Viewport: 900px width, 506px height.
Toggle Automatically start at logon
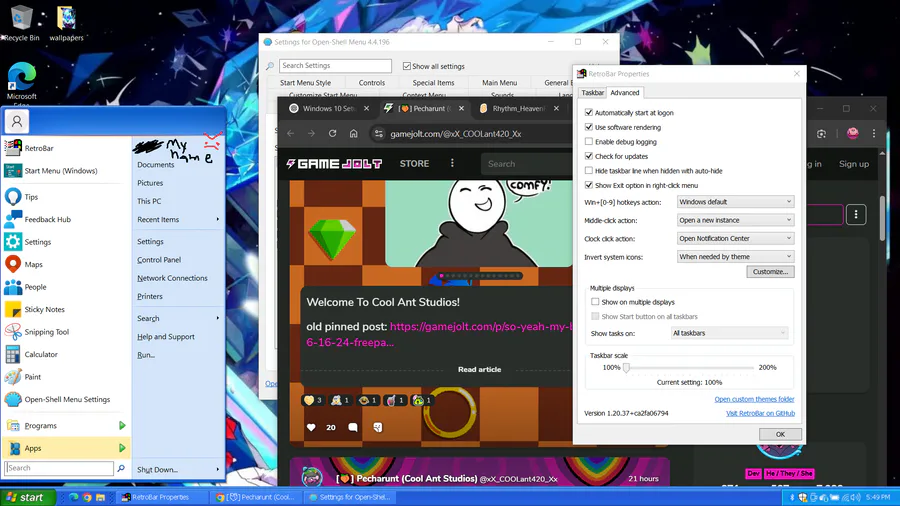tap(588, 112)
